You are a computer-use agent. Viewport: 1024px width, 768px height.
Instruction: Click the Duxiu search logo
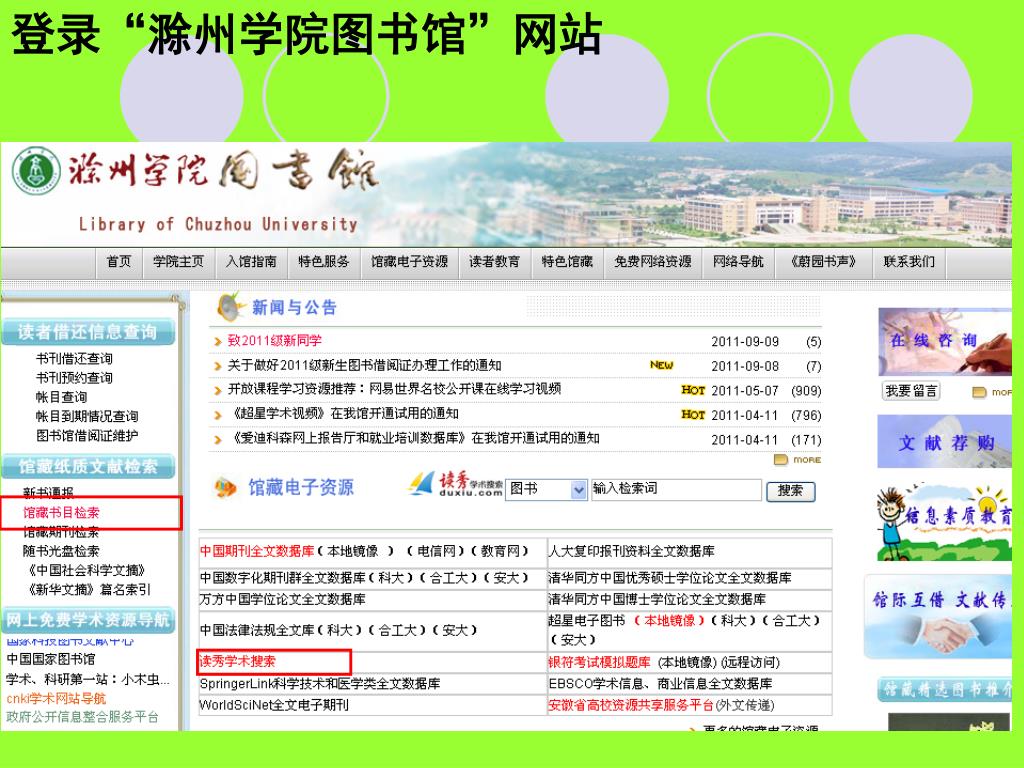pyautogui.click(x=455, y=487)
